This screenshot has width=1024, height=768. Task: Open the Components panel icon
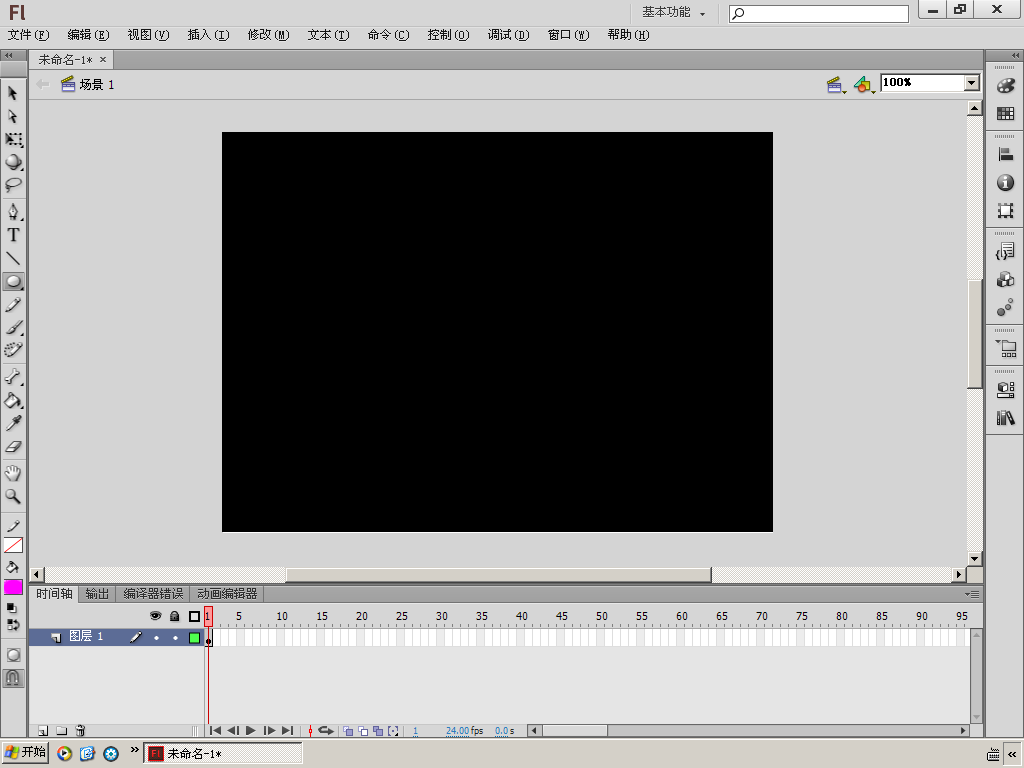[x=1006, y=280]
